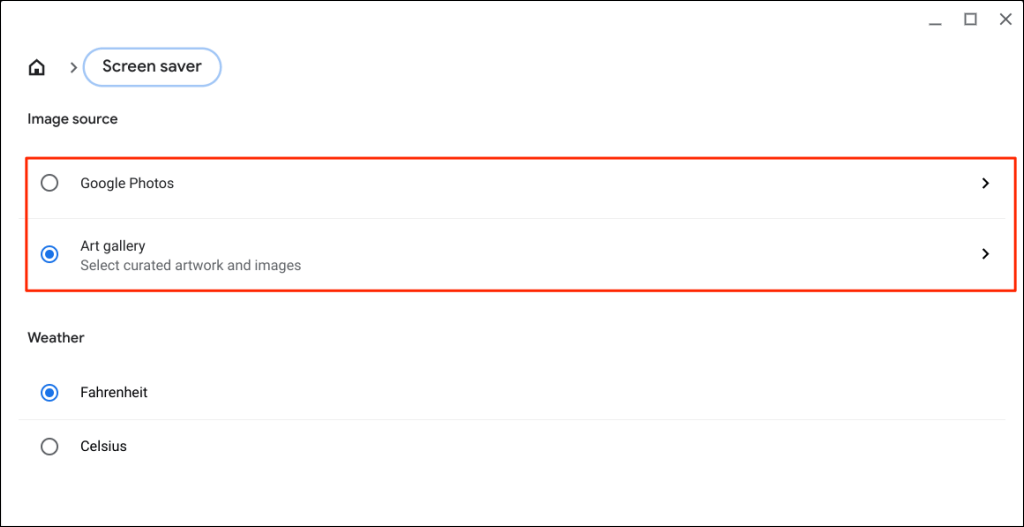Click the Celsius label text
Screen dimensions: 1024x527
104,447
